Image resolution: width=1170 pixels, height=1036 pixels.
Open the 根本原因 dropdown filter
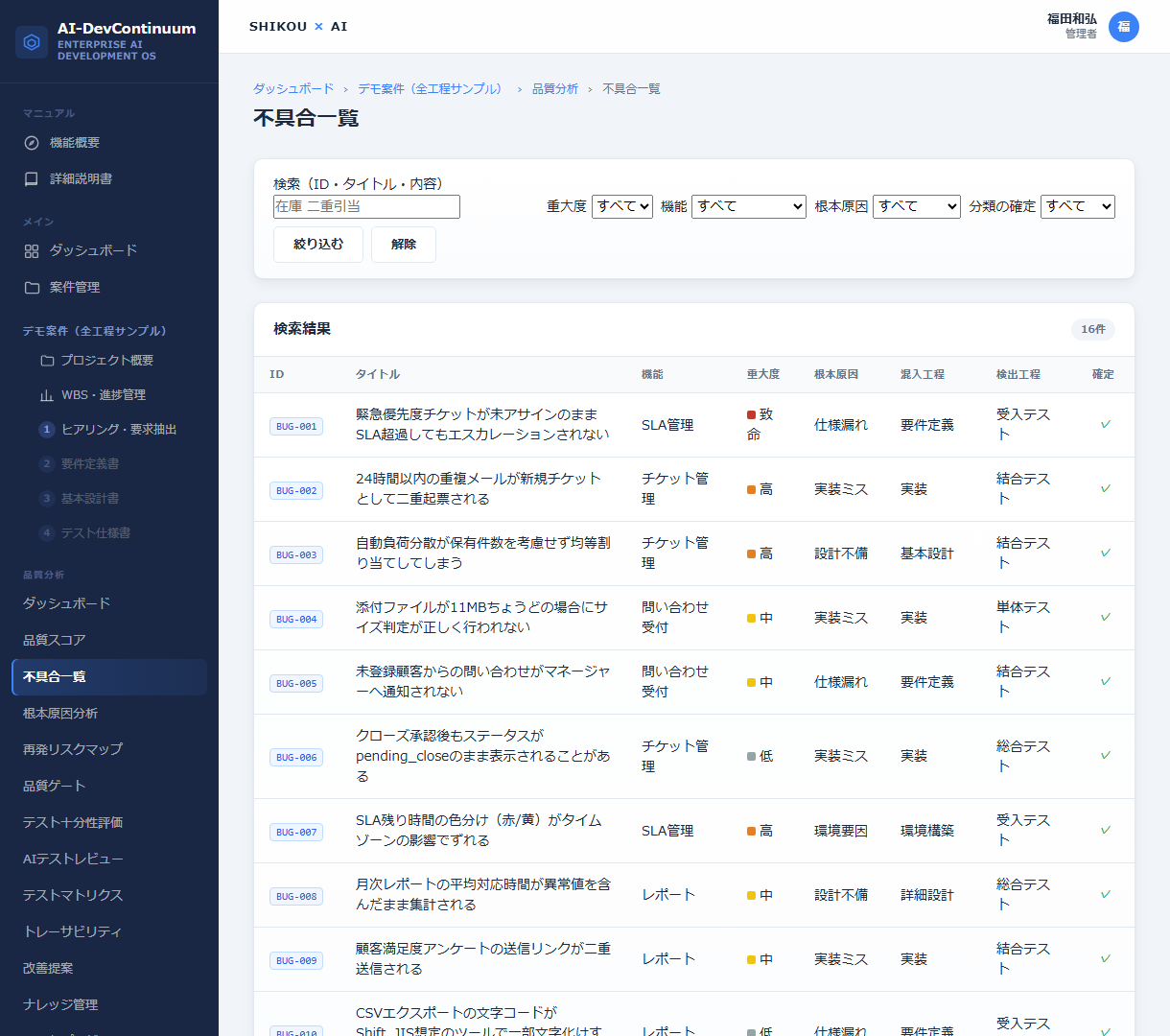click(917, 206)
